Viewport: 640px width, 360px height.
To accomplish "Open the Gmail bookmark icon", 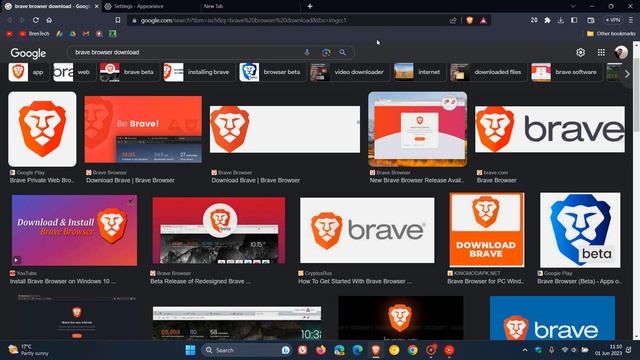I will click(86, 34).
